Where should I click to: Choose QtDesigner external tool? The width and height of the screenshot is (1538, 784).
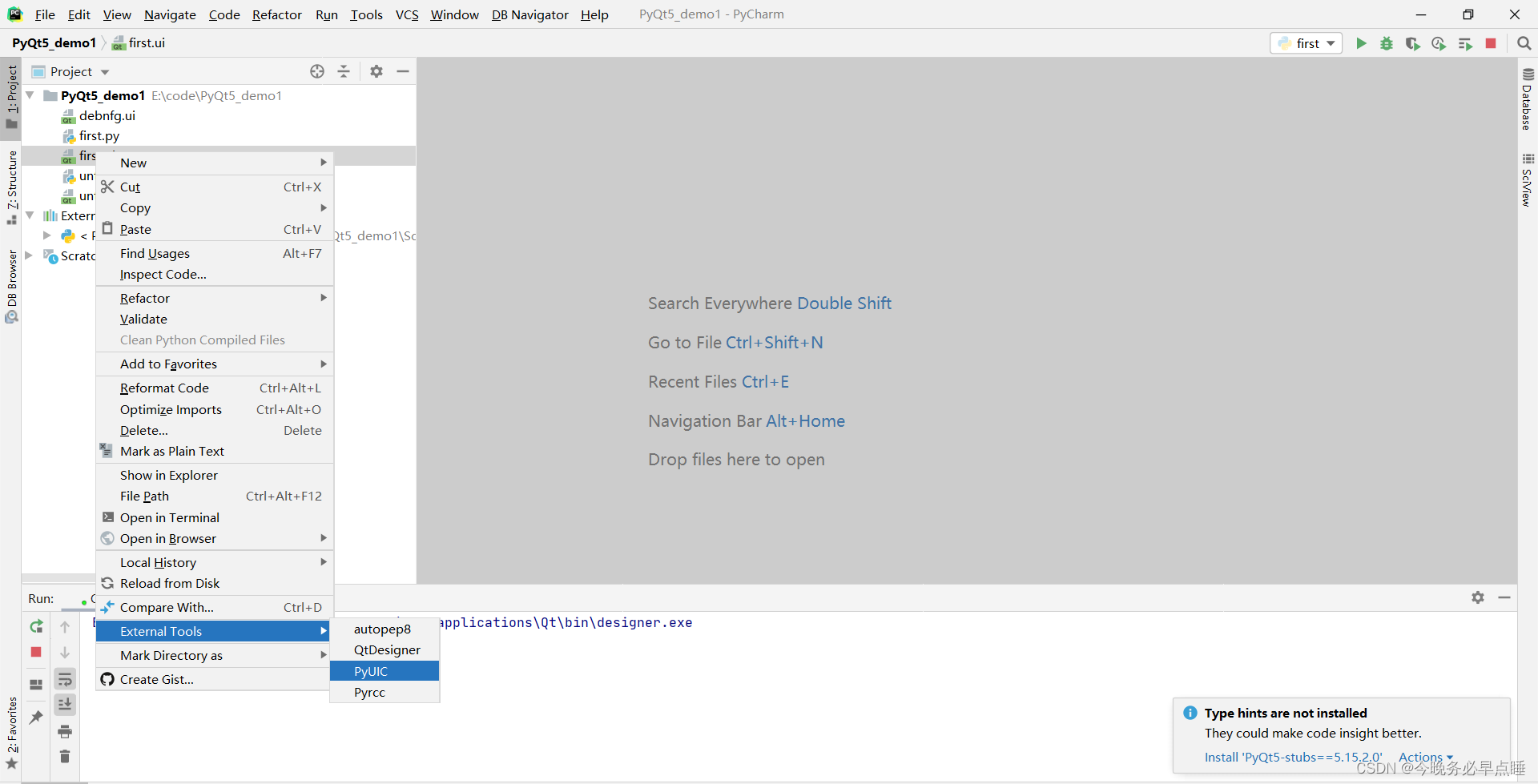(x=384, y=649)
